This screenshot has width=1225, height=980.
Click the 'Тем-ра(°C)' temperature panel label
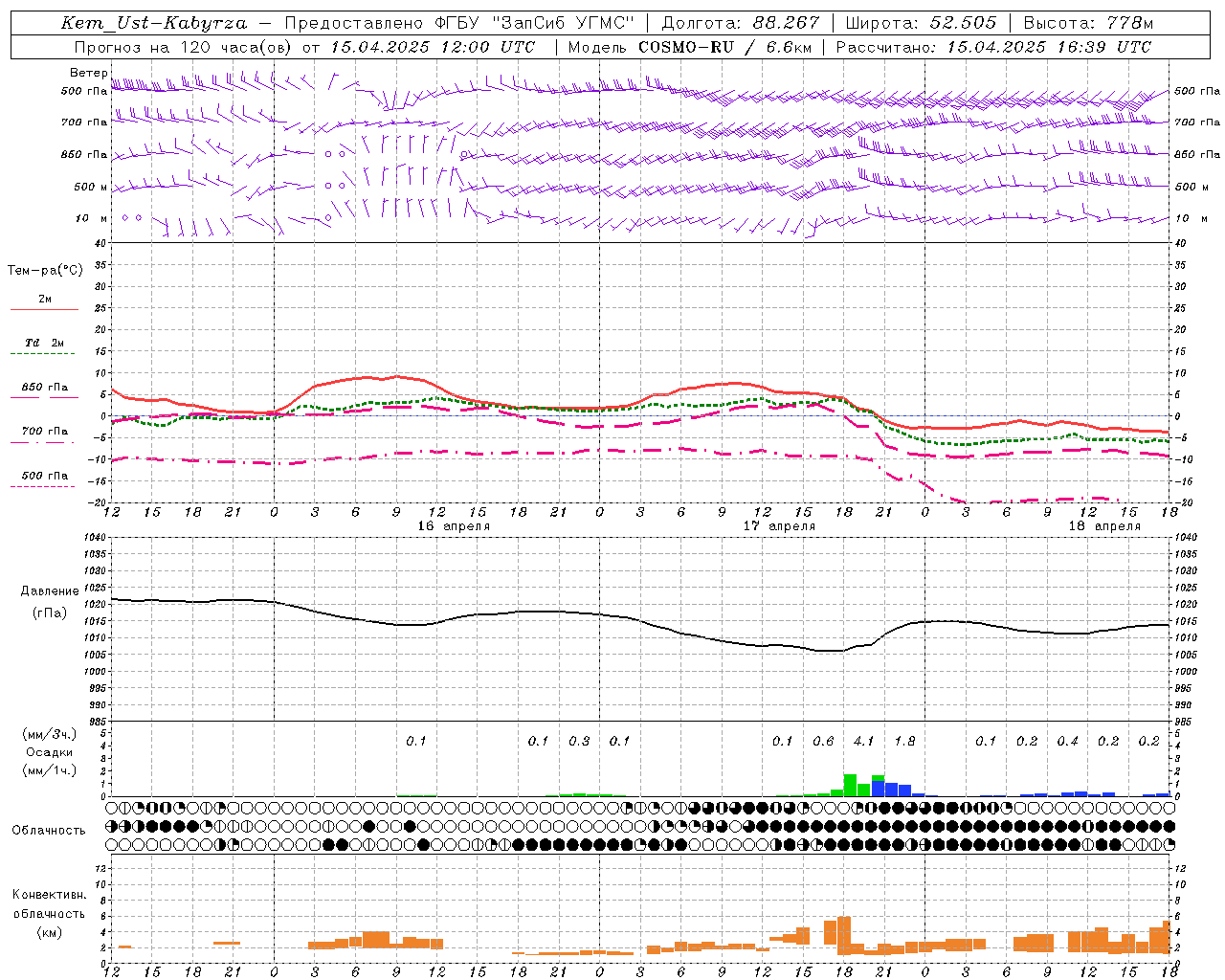pyautogui.click(x=45, y=271)
